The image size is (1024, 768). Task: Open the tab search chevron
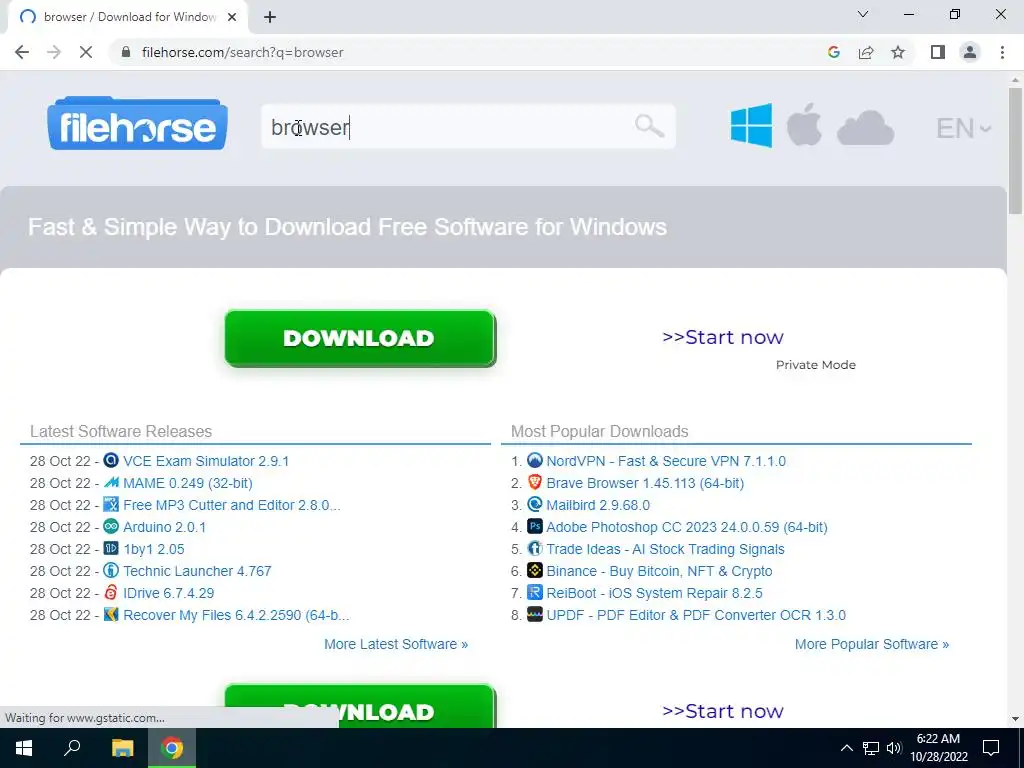coord(863,14)
